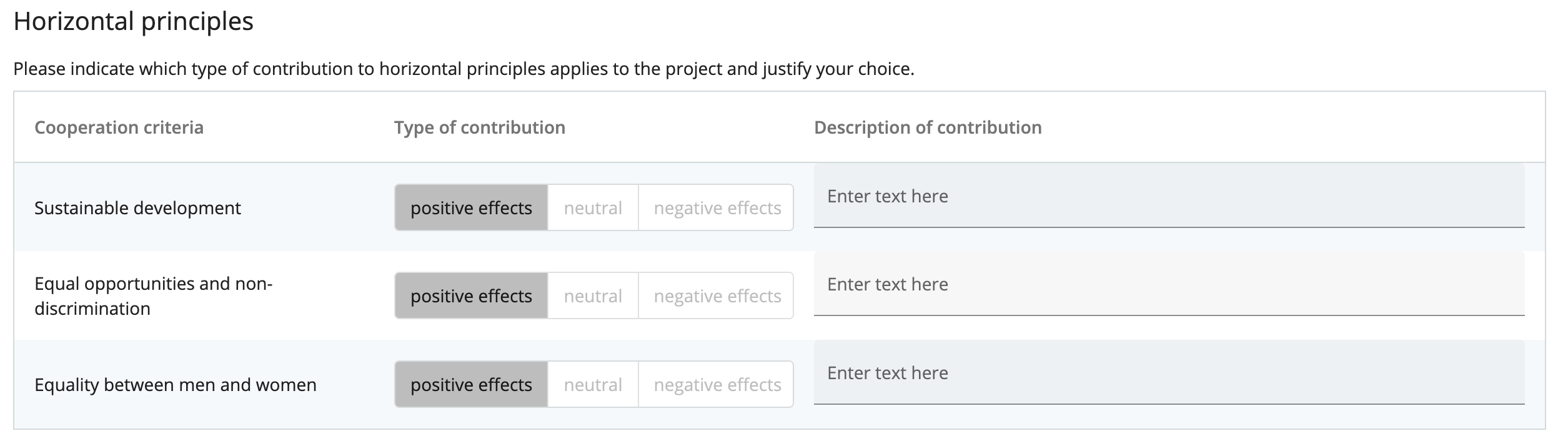Select positive effects for Equality between men and women
Screen dimensions: 1568x446
(471, 385)
